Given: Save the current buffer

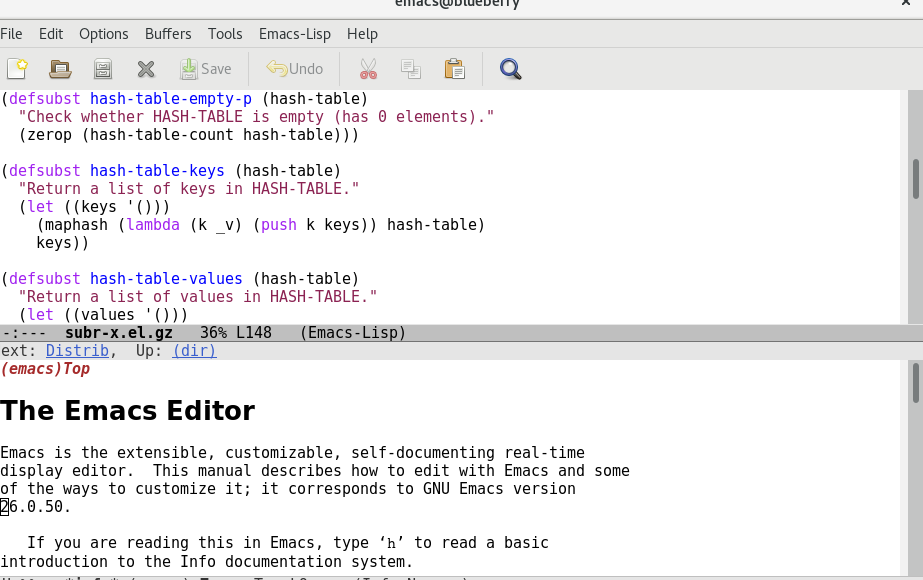Looking at the screenshot, I should 205,69.
